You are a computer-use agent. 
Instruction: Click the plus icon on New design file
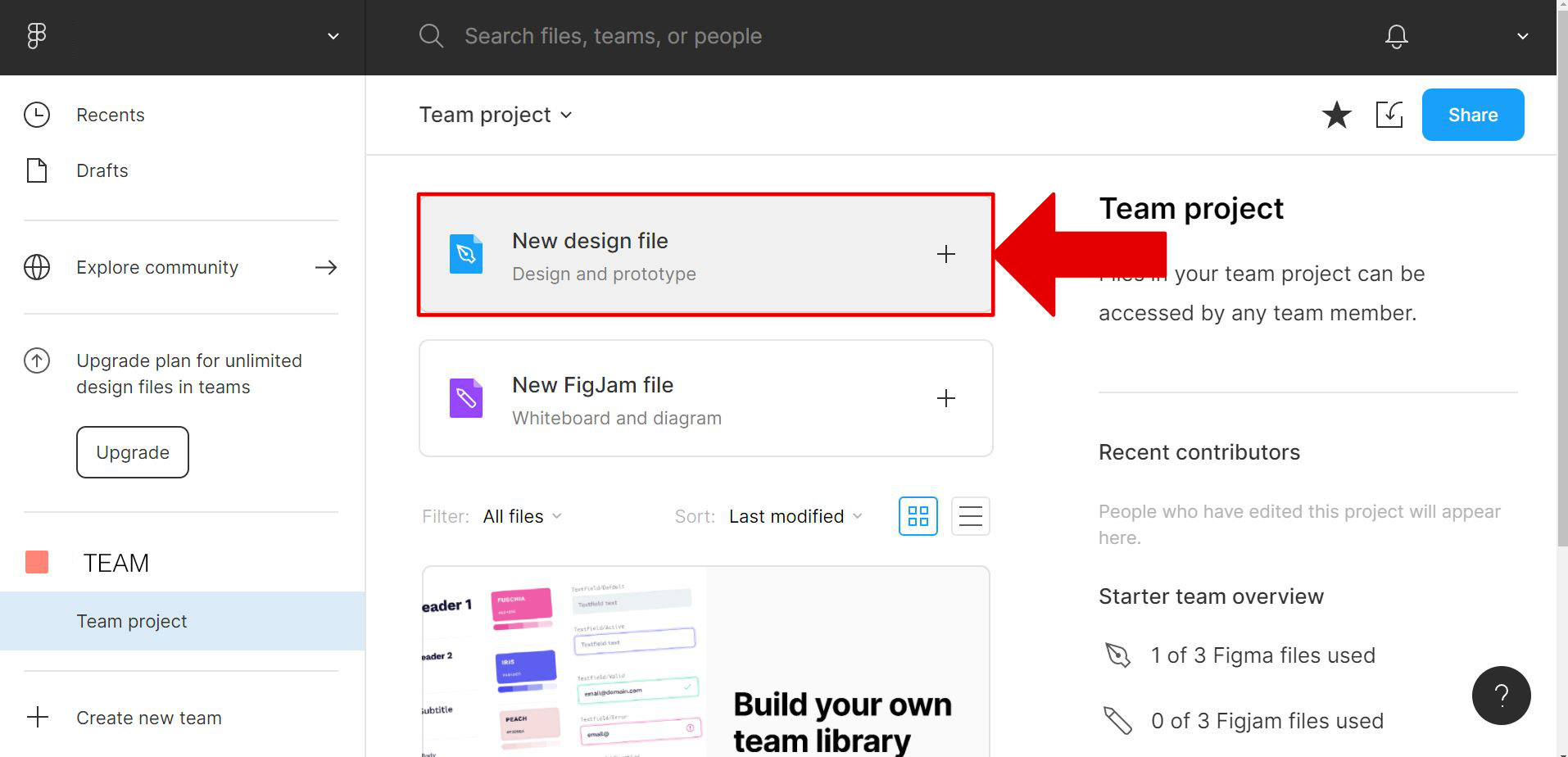click(946, 254)
